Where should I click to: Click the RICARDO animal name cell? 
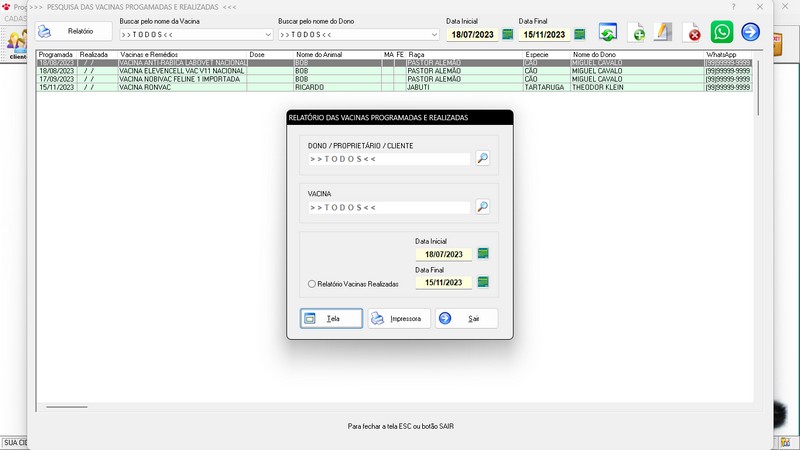click(x=337, y=87)
